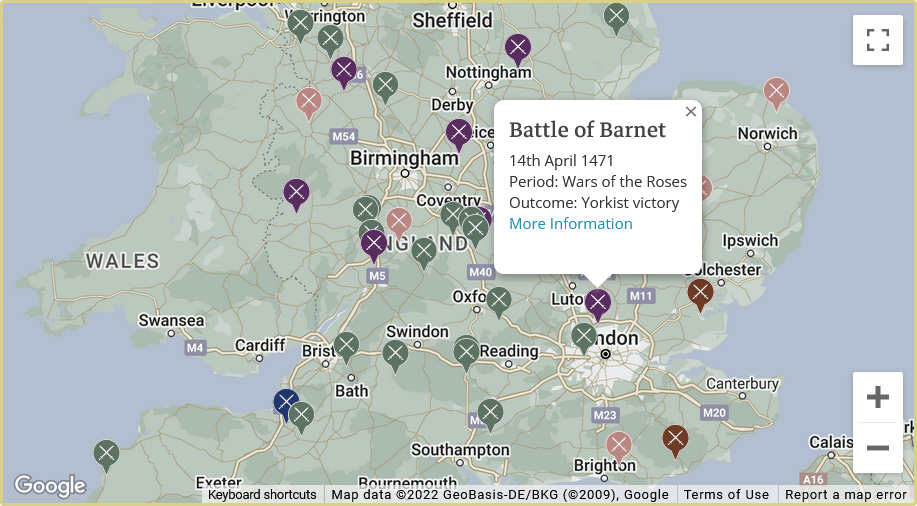Click the purple battle marker above Nottingham
The image size is (917, 506).
(x=517, y=47)
